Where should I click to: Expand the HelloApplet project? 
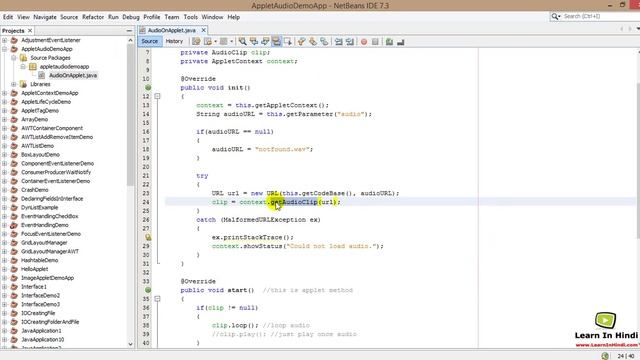pos(4,269)
